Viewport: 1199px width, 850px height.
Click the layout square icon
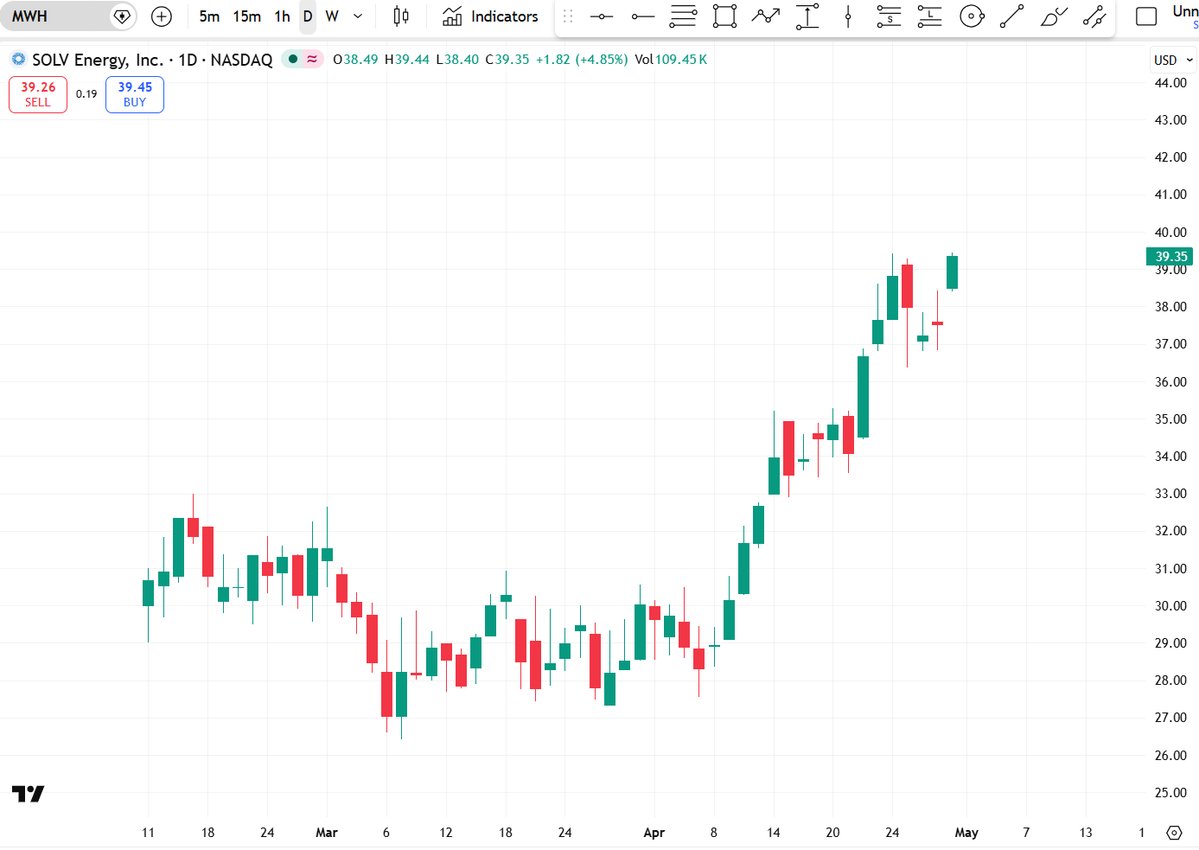click(x=1145, y=16)
